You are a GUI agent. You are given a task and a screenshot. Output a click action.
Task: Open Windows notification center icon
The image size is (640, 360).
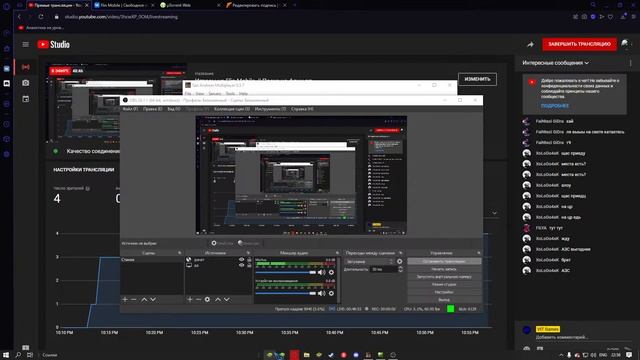(x=629, y=355)
